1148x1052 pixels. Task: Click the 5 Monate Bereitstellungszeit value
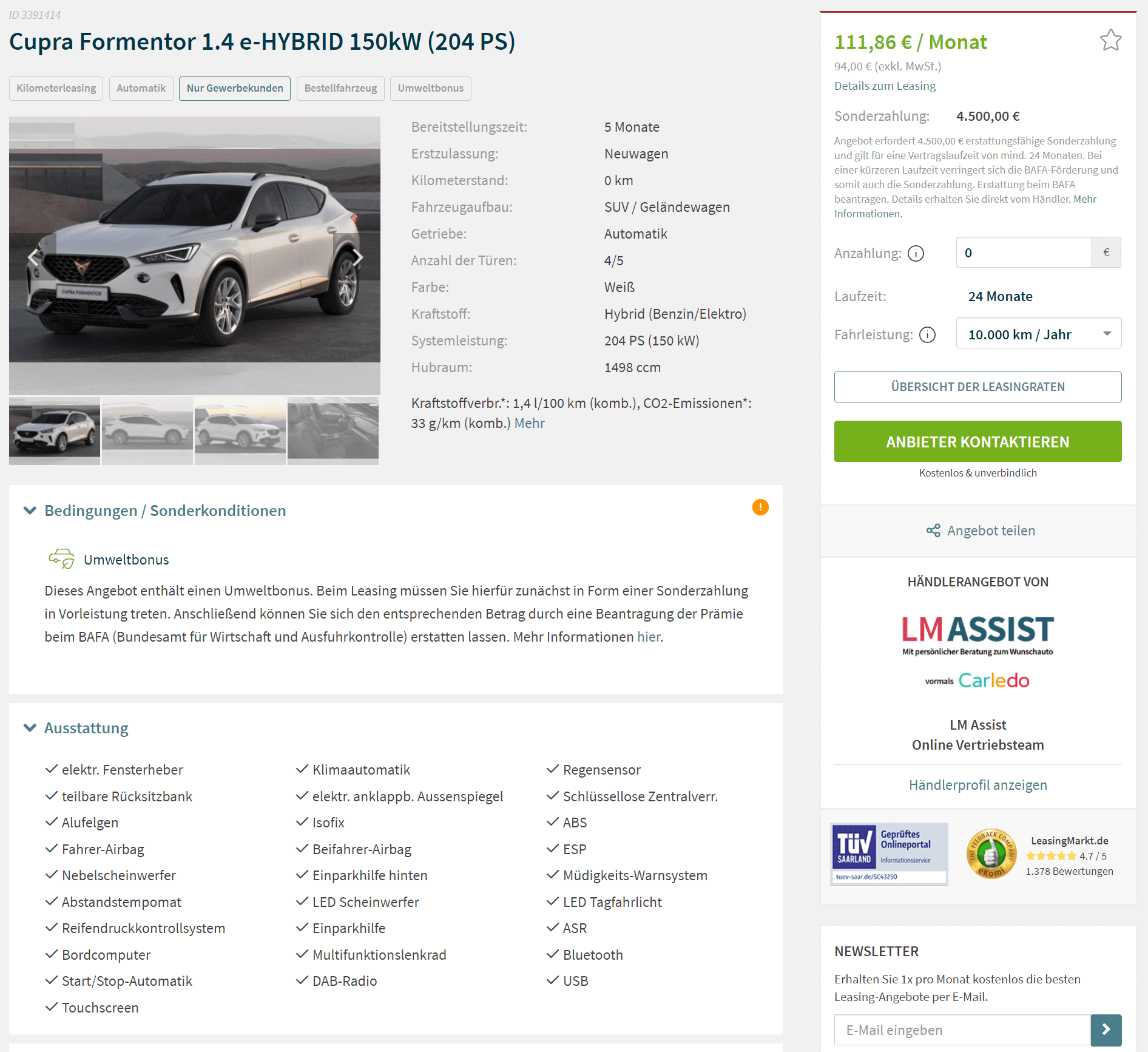pos(632,127)
